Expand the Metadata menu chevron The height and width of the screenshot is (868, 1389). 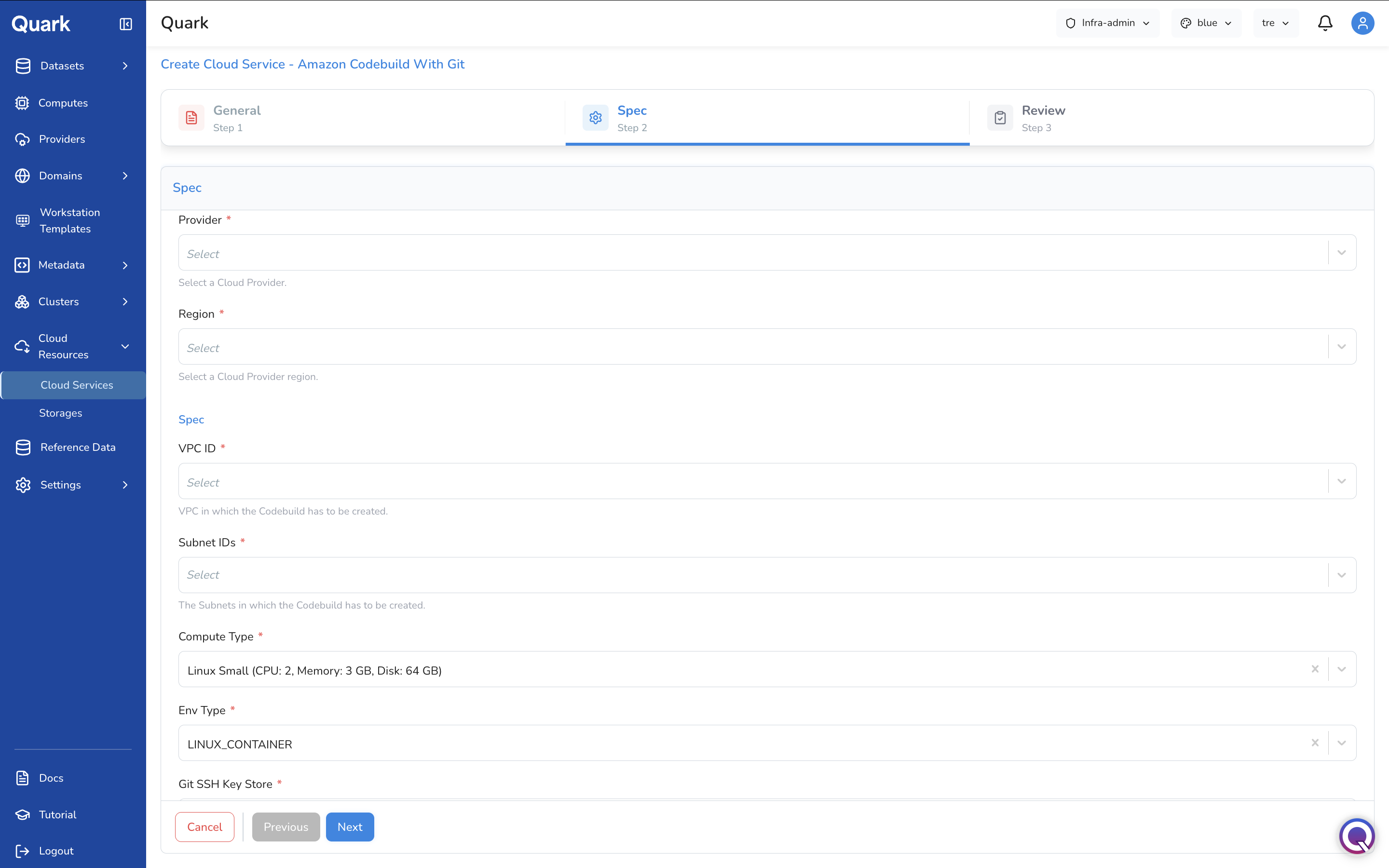pyautogui.click(x=125, y=265)
